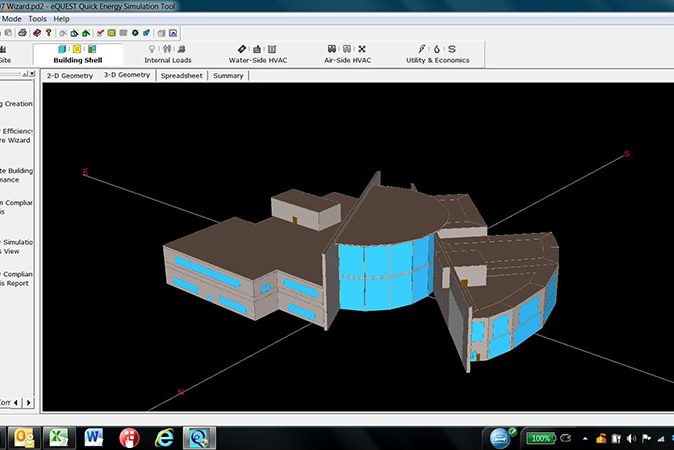Image resolution: width=674 pixels, height=450 pixels.
Task: Launch Word from the taskbar
Action: (95, 437)
